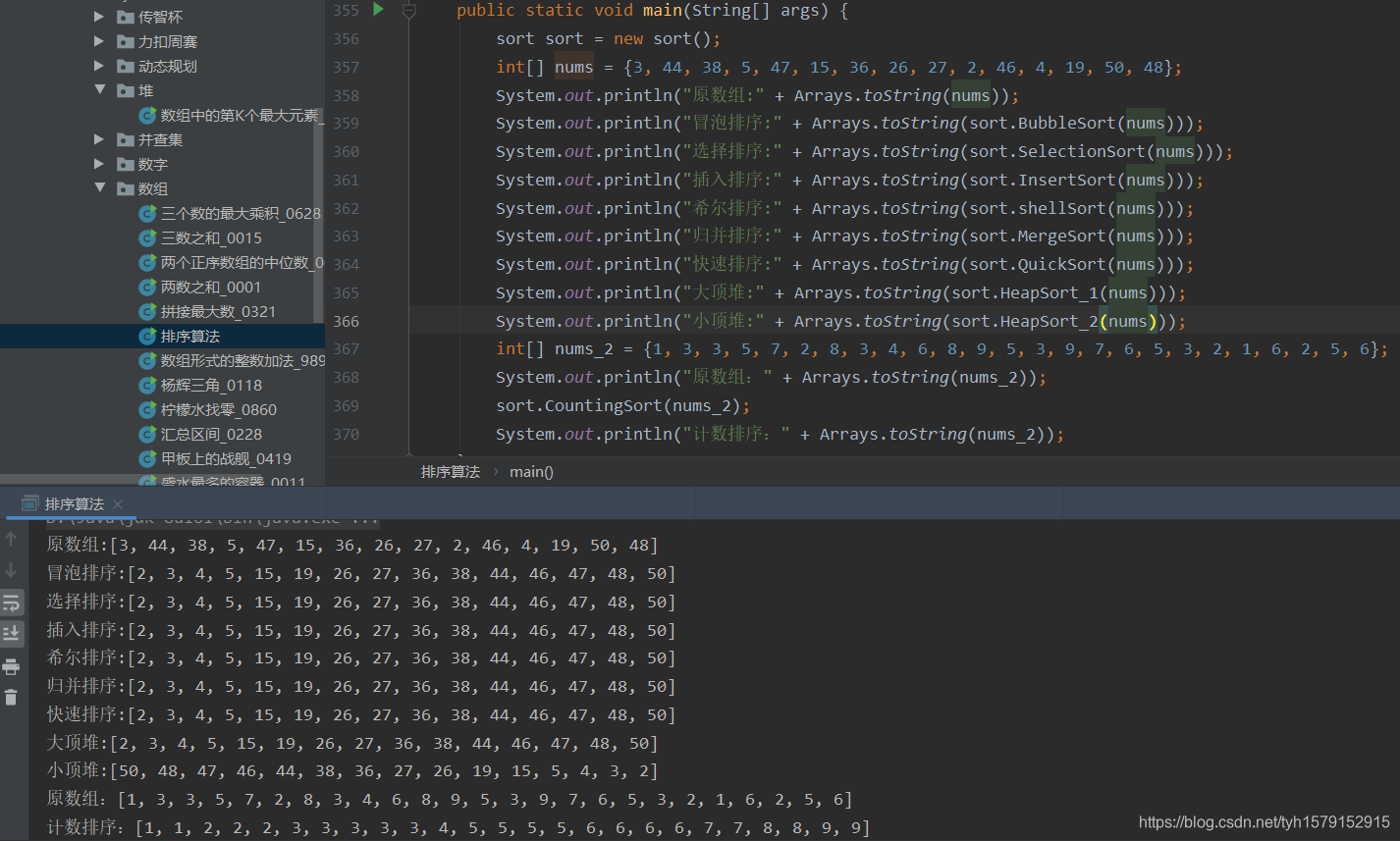
Task: Open class 三个数的最大乘积_0628
Action: [x=241, y=213]
